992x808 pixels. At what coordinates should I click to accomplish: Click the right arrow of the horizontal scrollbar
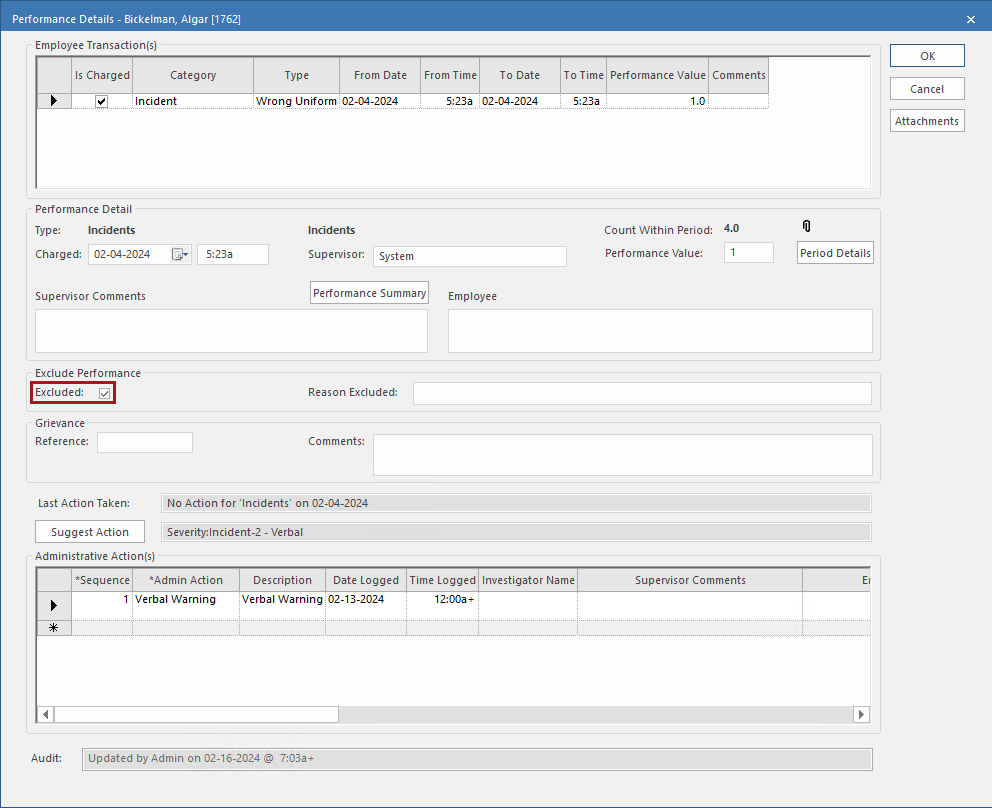pos(861,714)
